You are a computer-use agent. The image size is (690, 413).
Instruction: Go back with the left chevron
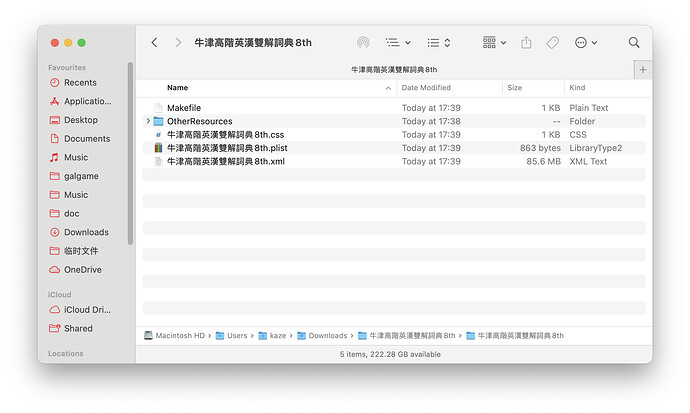tap(154, 43)
